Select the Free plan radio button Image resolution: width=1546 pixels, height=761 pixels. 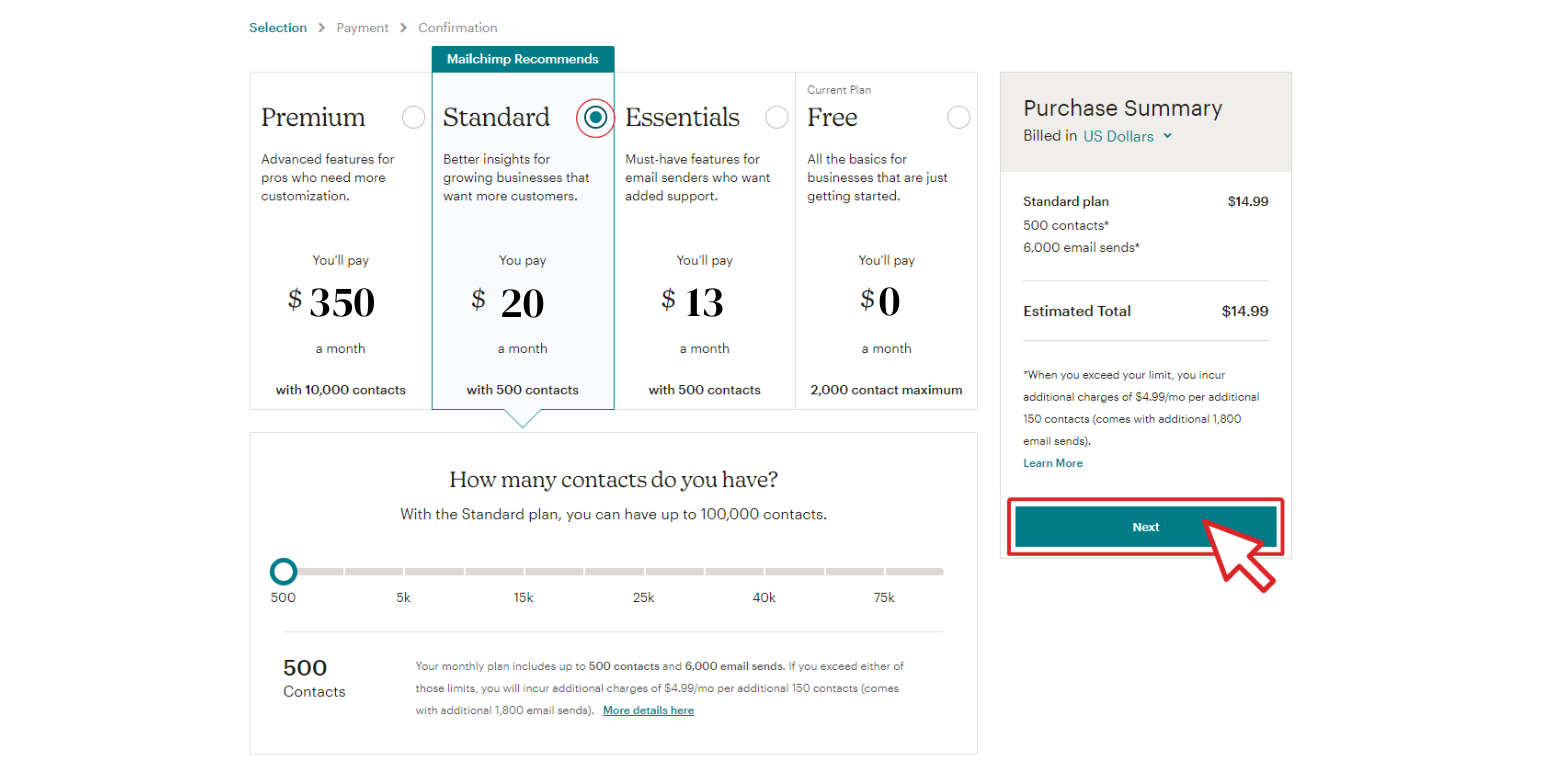[959, 118]
